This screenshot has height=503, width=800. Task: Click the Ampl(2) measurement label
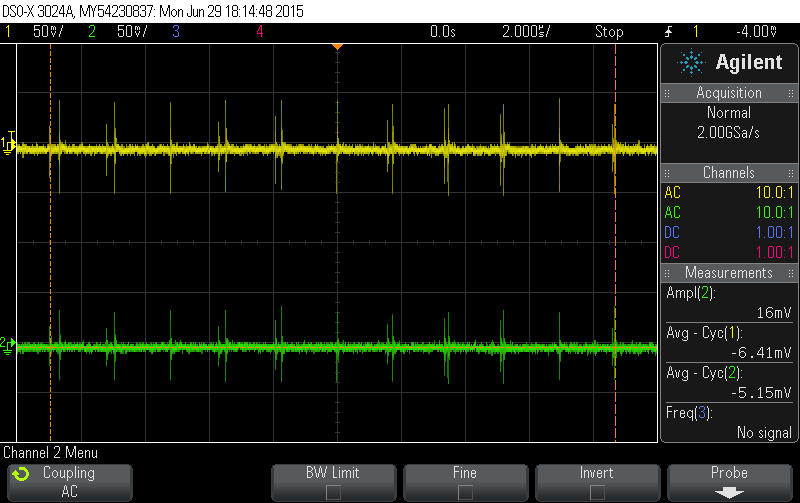[x=691, y=293]
